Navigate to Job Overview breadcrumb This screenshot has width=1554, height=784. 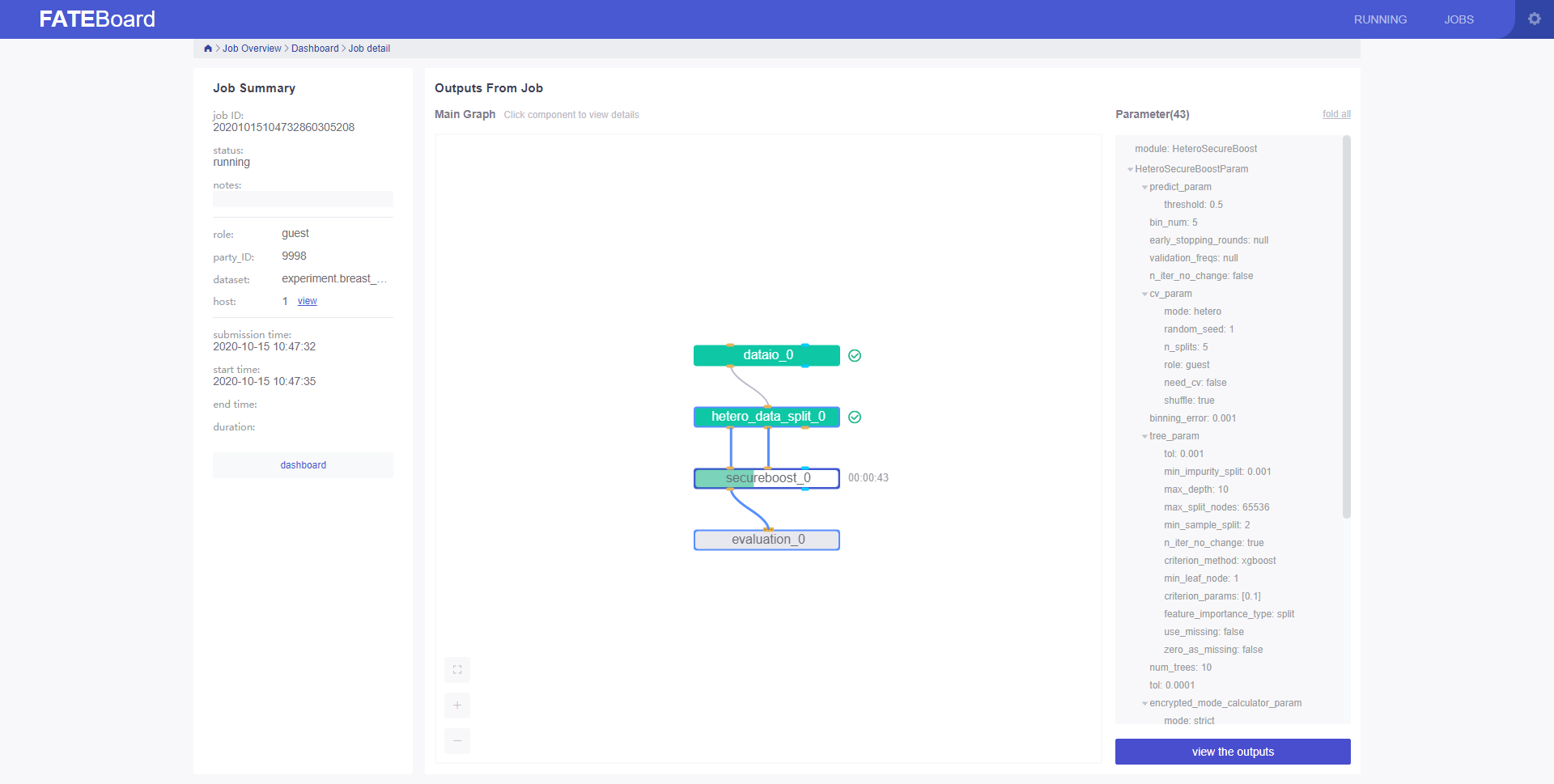click(x=252, y=49)
